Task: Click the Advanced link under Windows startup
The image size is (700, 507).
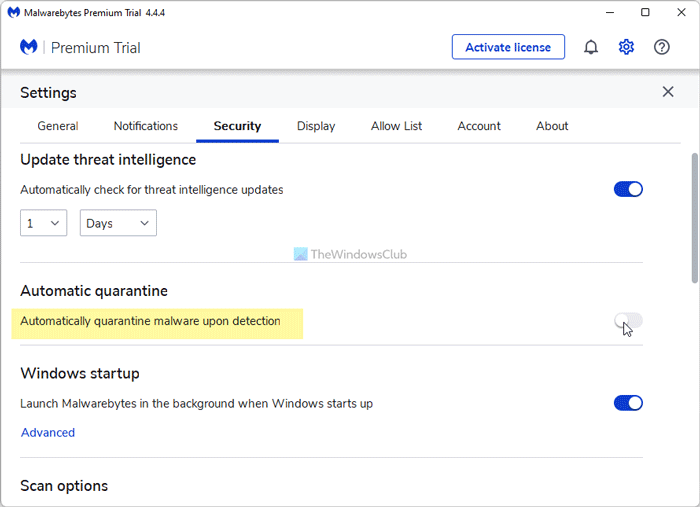Action: pyautogui.click(x=48, y=432)
